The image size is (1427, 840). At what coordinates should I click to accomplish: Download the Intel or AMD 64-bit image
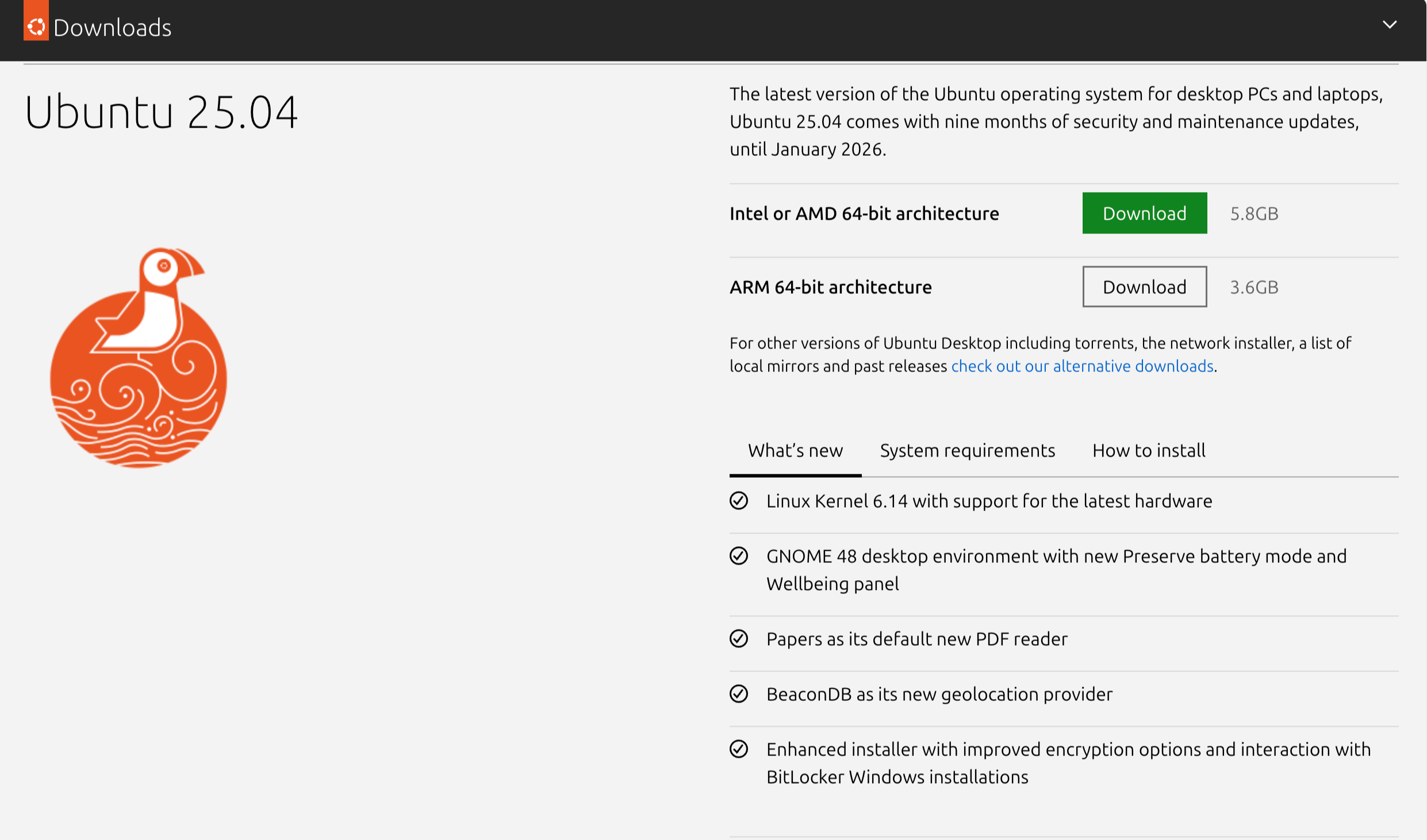coord(1144,213)
